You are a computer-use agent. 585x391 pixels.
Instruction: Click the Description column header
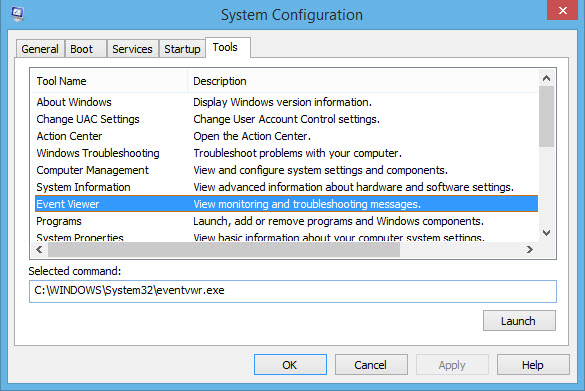point(362,81)
